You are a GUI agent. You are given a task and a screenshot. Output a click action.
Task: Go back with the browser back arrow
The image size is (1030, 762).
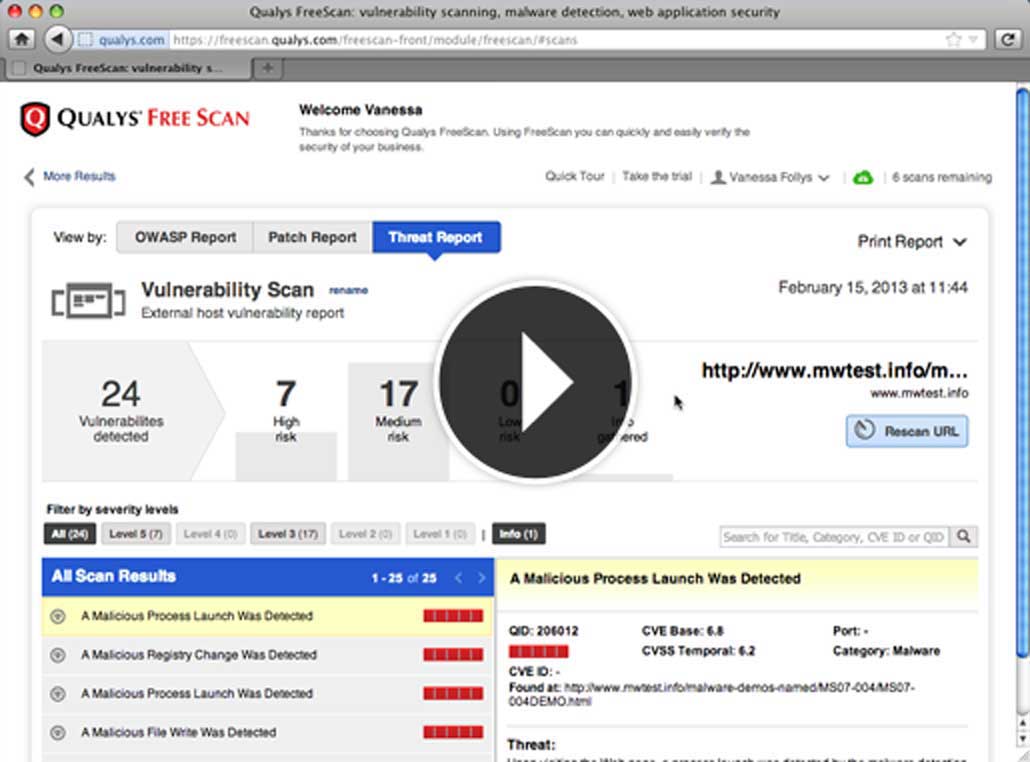57,39
